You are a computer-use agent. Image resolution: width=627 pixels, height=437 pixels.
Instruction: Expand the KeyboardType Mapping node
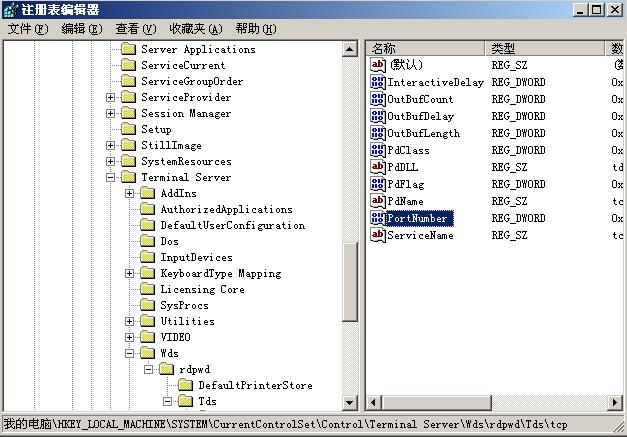coord(130,273)
